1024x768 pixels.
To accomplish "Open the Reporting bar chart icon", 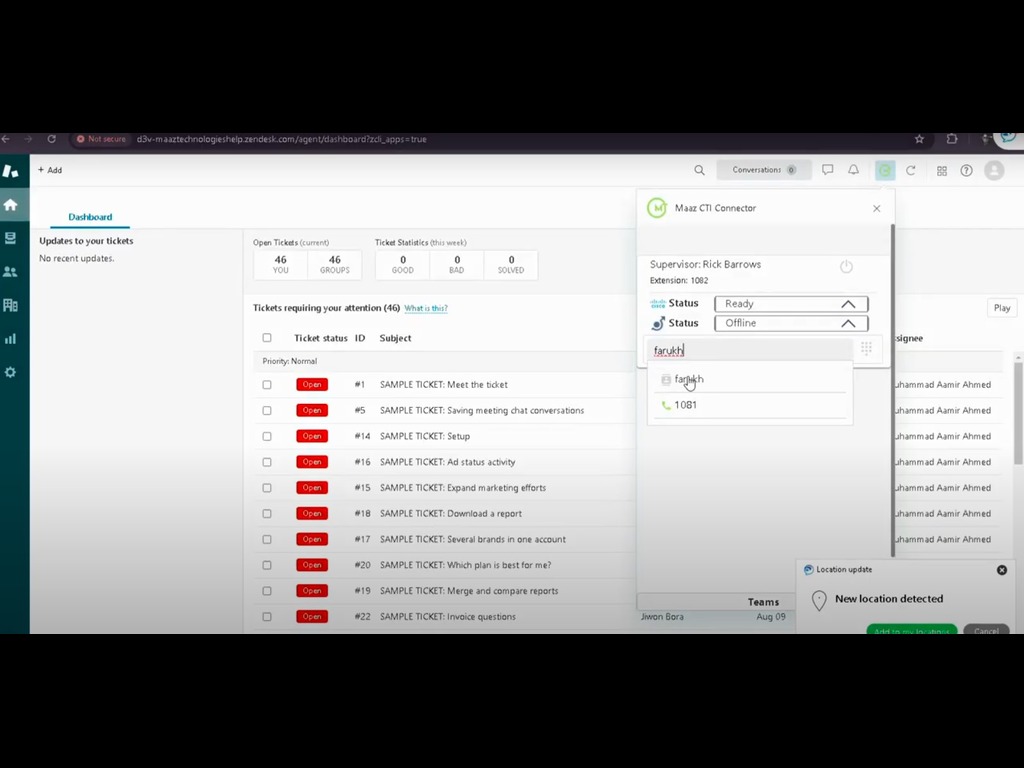I will click(11, 339).
